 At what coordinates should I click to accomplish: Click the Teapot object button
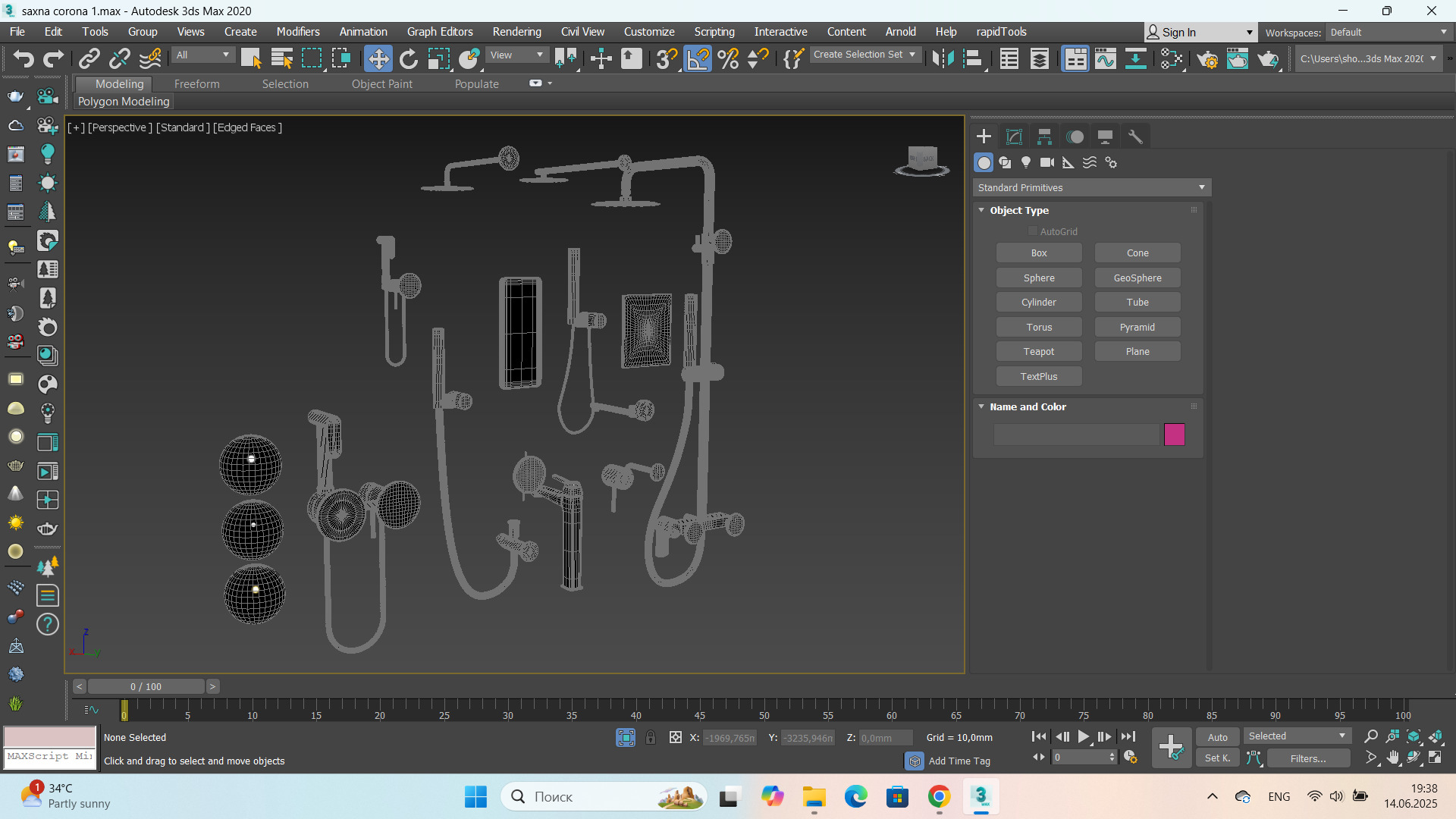coord(1039,352)
